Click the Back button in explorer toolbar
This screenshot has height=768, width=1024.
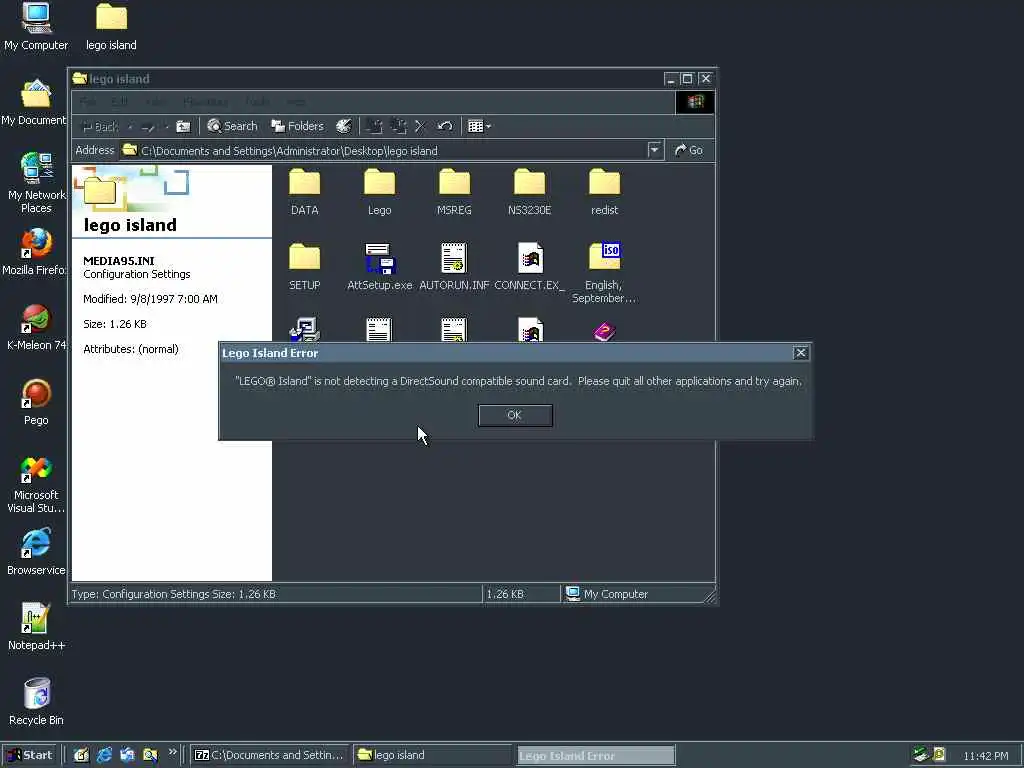(100, 126)
